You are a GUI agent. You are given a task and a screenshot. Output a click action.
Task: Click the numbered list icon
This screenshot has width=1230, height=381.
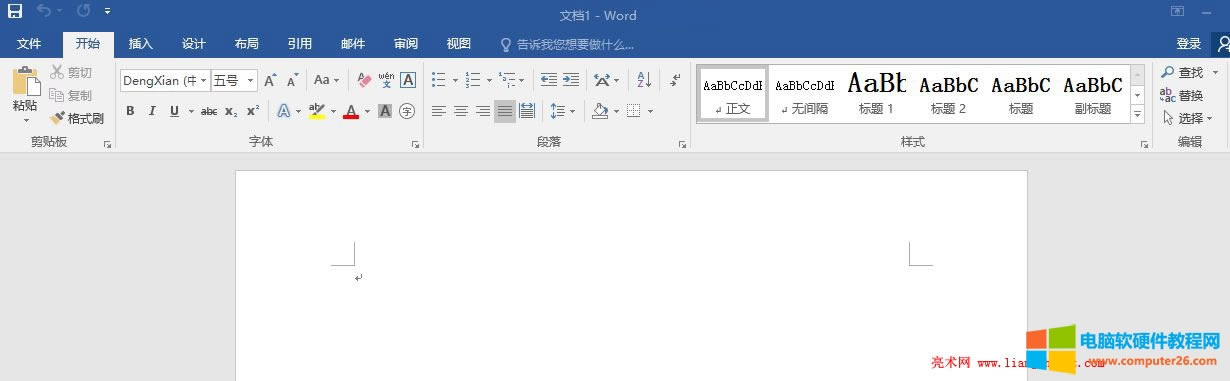pos(473,80)
